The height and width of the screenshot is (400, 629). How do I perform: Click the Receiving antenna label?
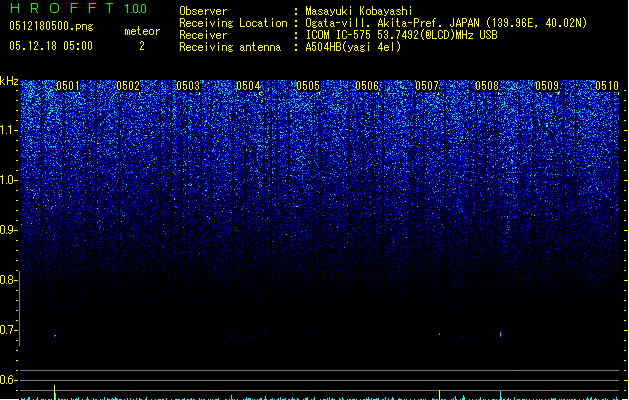click(230, 47)
